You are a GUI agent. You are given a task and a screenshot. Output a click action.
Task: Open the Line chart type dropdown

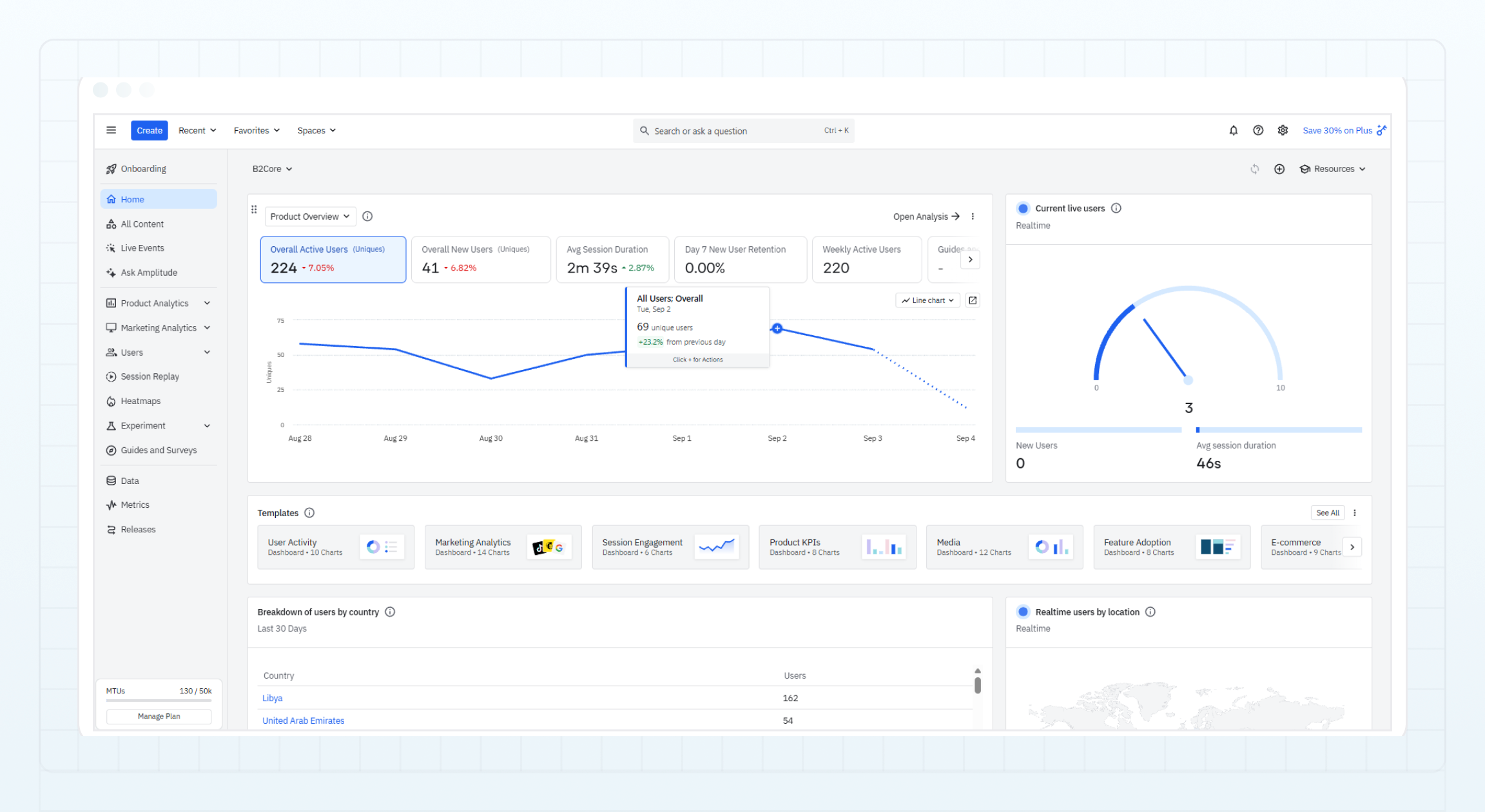pos(927,300)
